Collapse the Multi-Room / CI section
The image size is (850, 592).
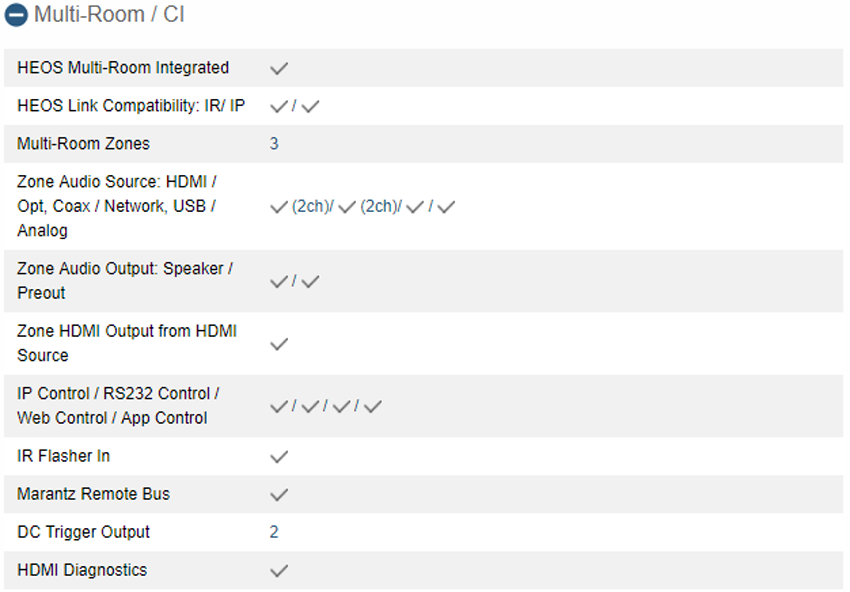[x=16, y=15]
